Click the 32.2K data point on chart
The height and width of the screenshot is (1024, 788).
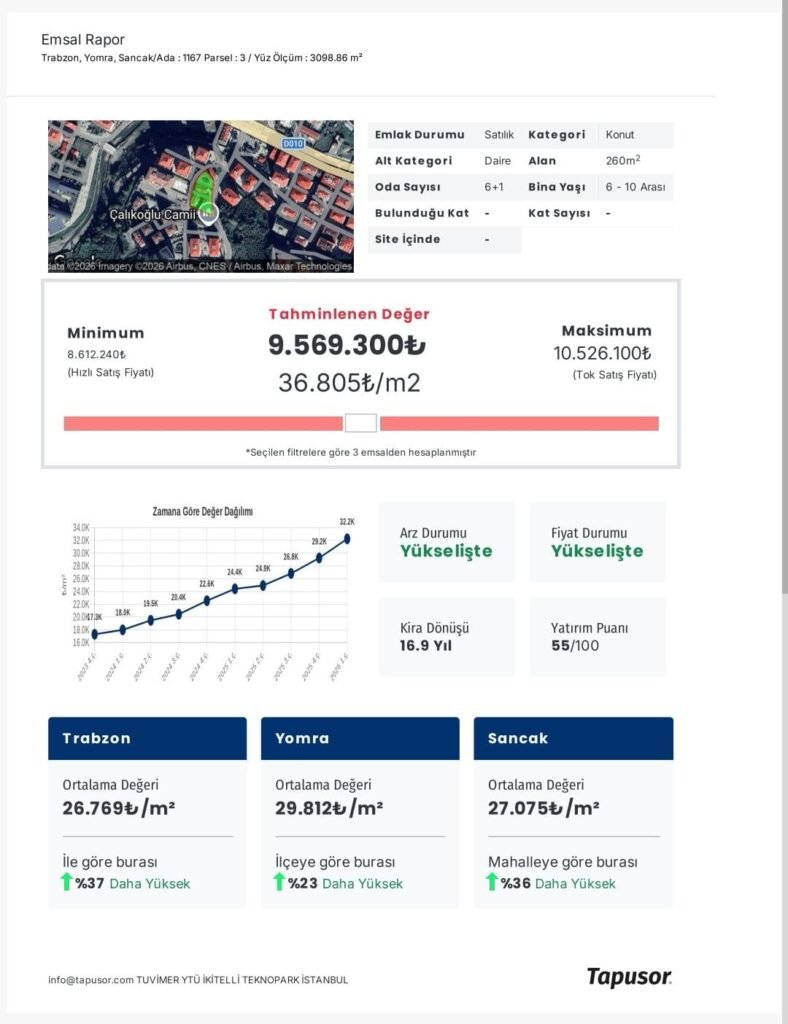(347, 538)
